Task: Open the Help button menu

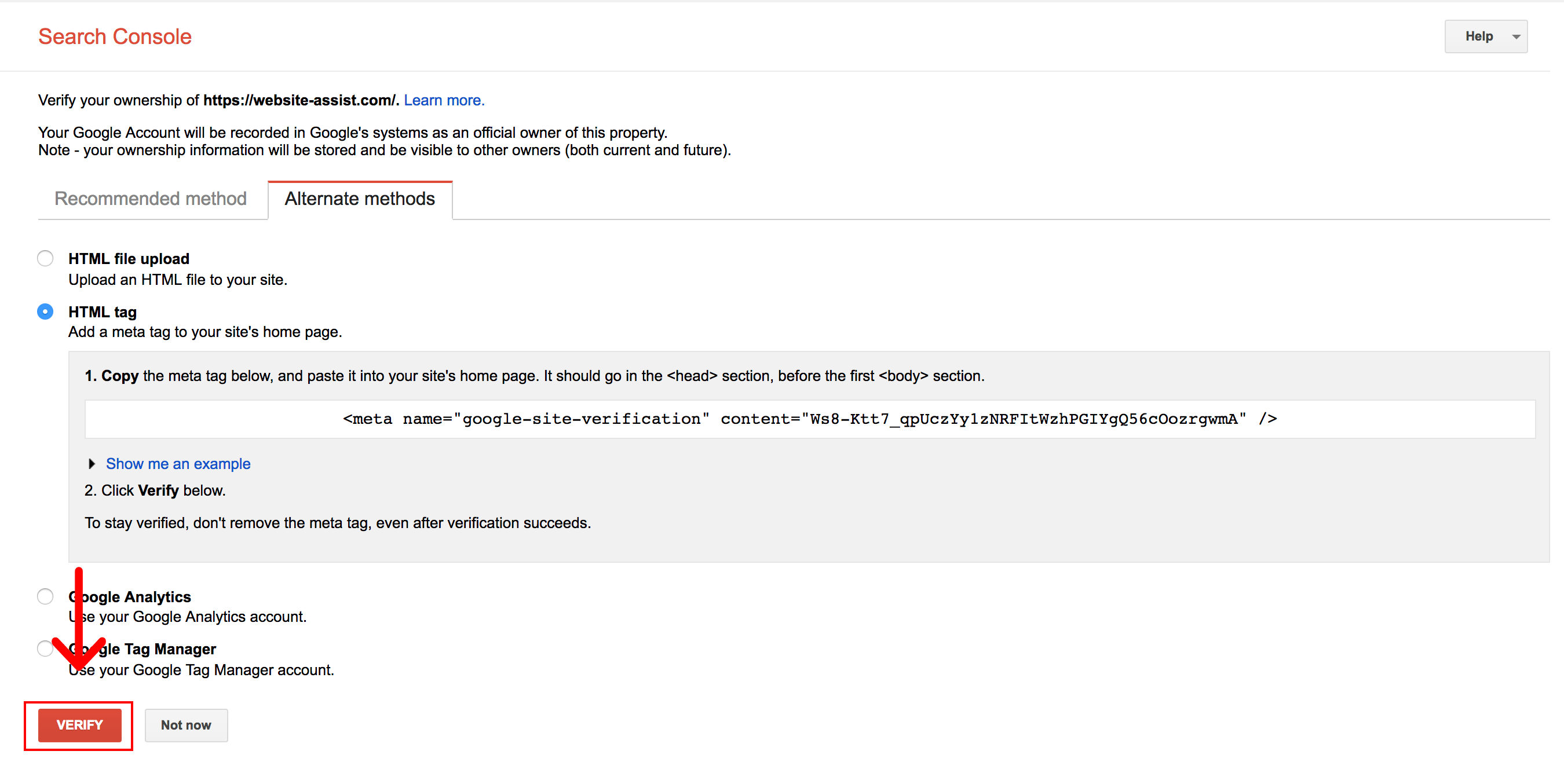Action: click(x=1478, y=36)
